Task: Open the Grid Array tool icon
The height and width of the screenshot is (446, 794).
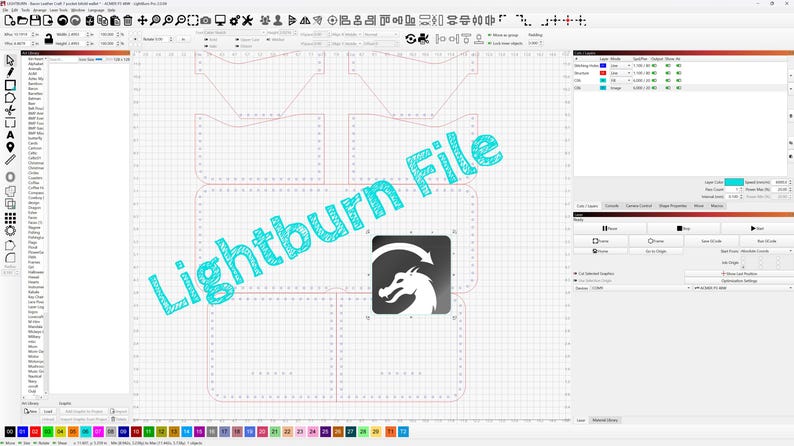Action: pos(10,218)
